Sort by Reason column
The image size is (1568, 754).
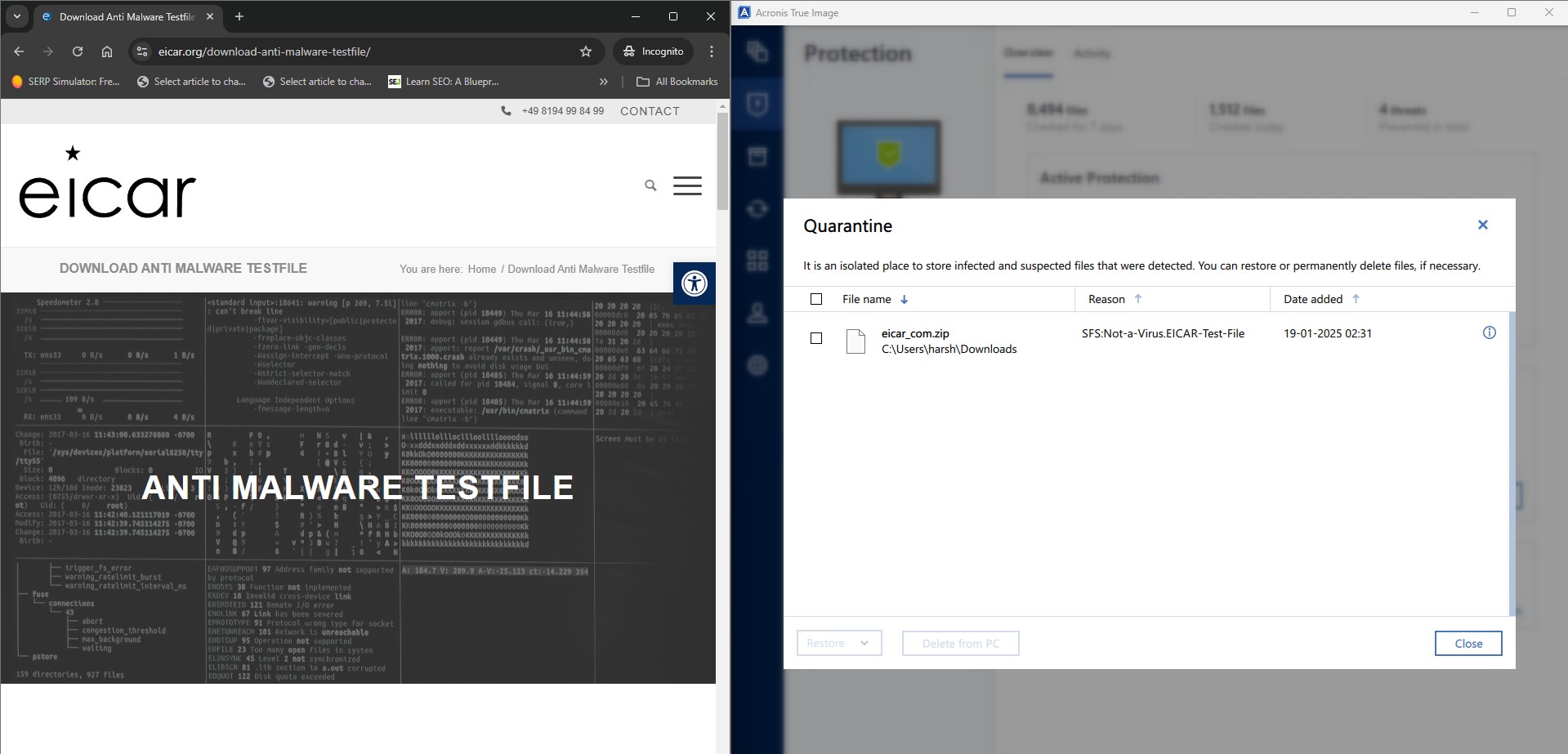click(x=1115, y=299)
